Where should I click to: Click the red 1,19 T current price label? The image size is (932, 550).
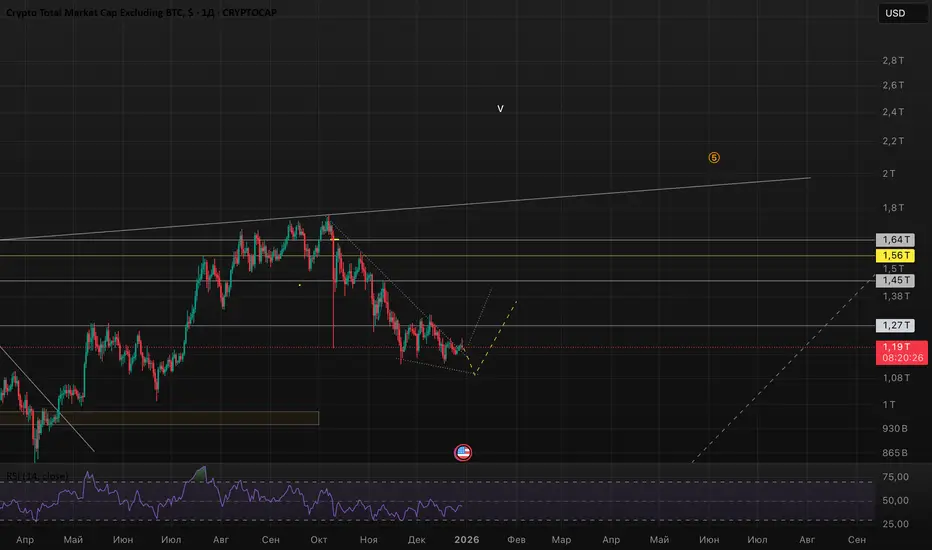point(902,352)
